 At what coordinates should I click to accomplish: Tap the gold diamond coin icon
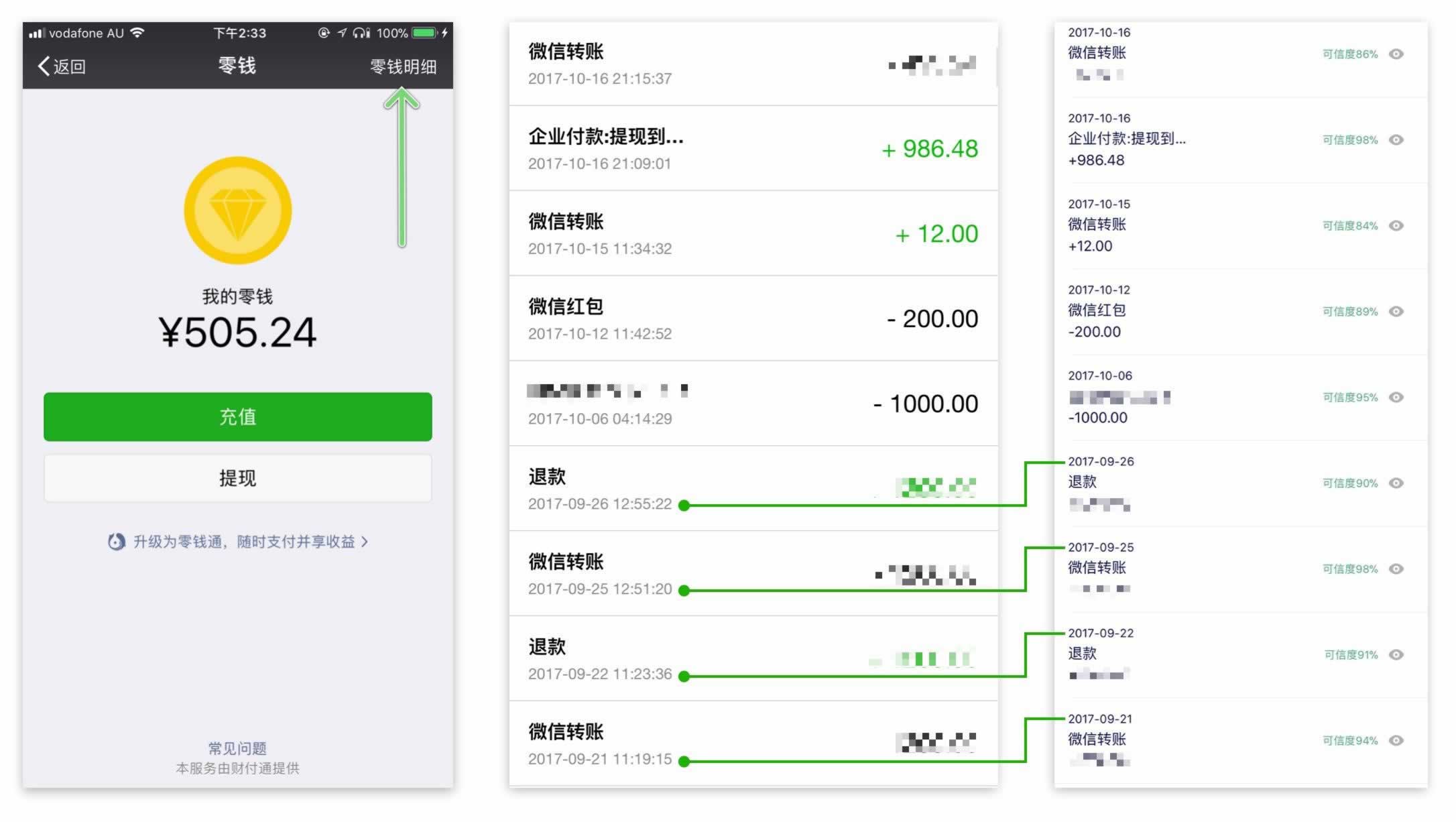pyautogui.click(x=238, y=210)
